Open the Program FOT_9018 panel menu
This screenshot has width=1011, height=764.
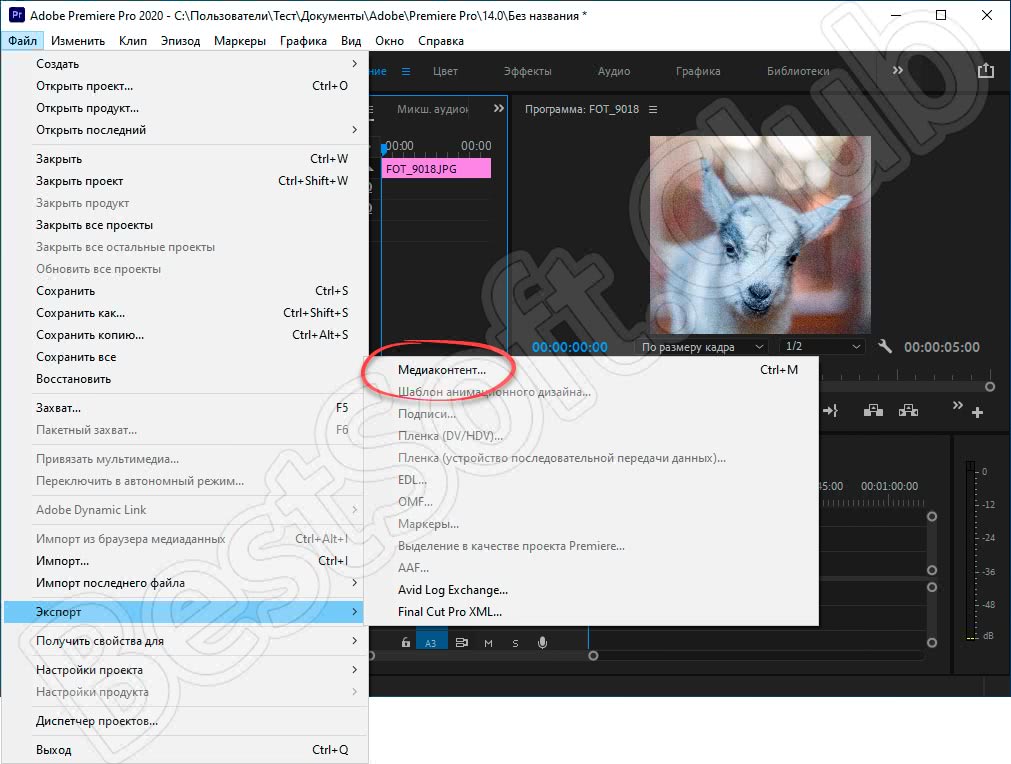[653, 109]
